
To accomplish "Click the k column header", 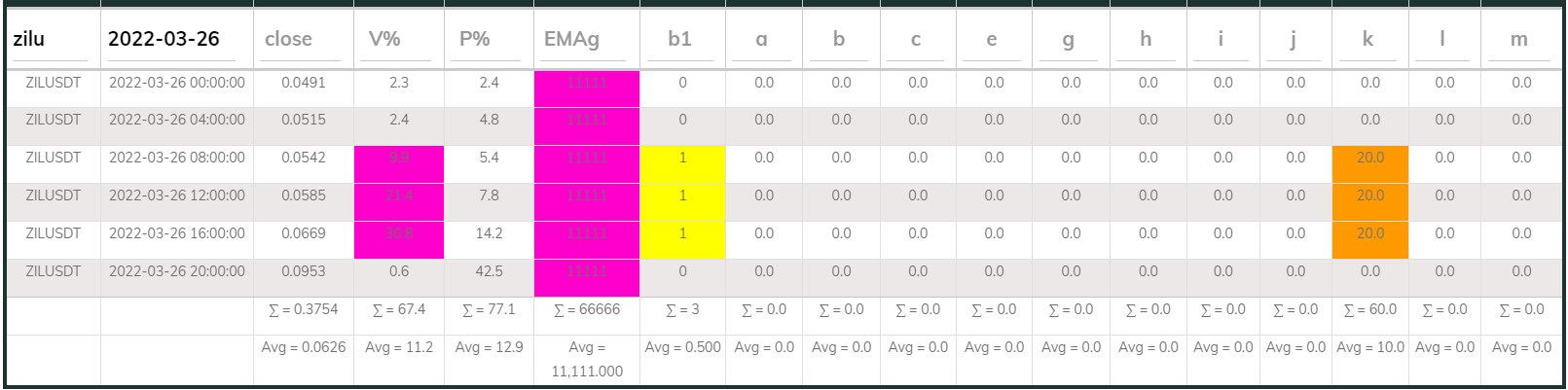I will click(1367, 40).
